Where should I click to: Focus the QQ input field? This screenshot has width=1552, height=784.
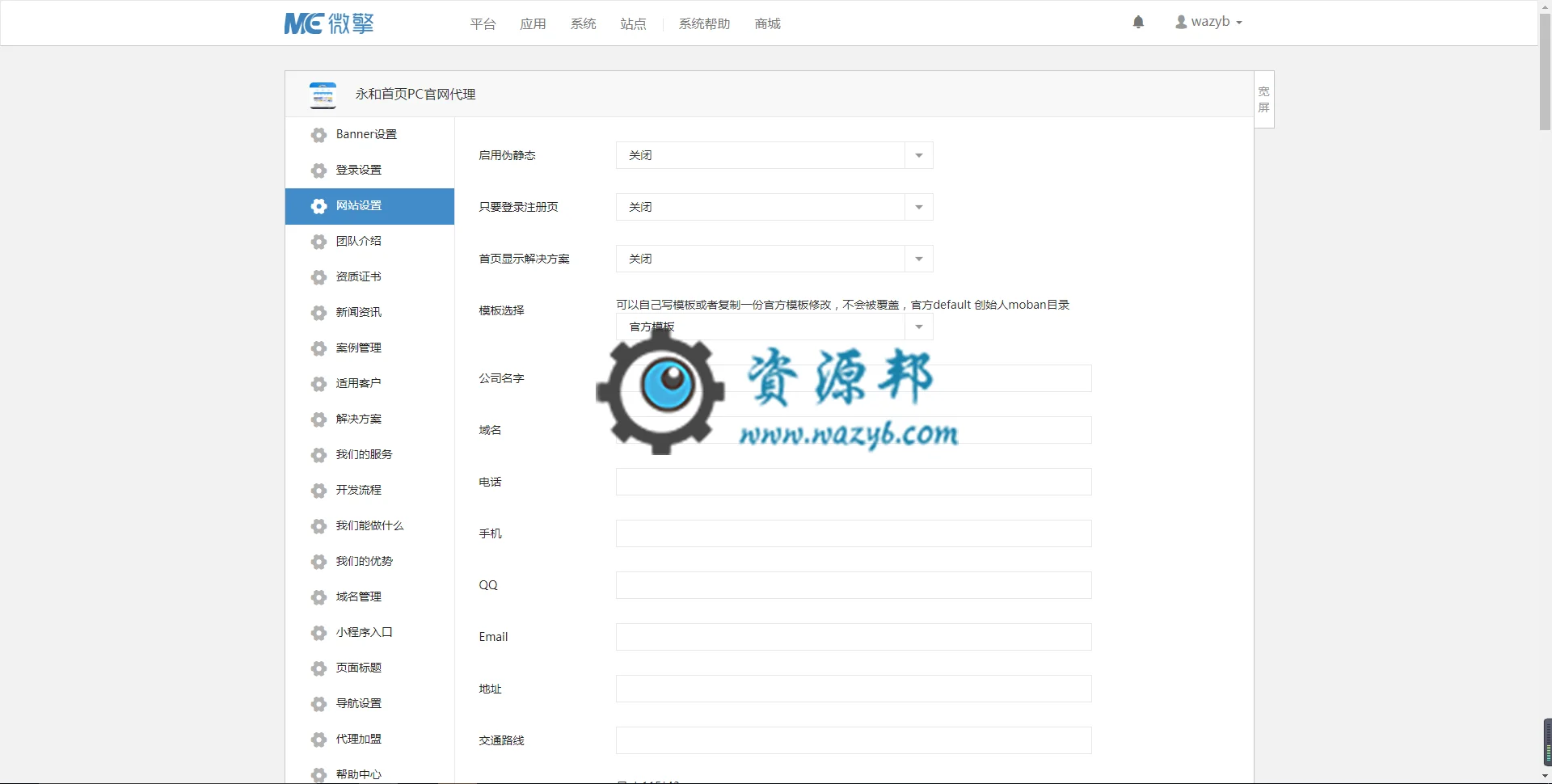854,585
